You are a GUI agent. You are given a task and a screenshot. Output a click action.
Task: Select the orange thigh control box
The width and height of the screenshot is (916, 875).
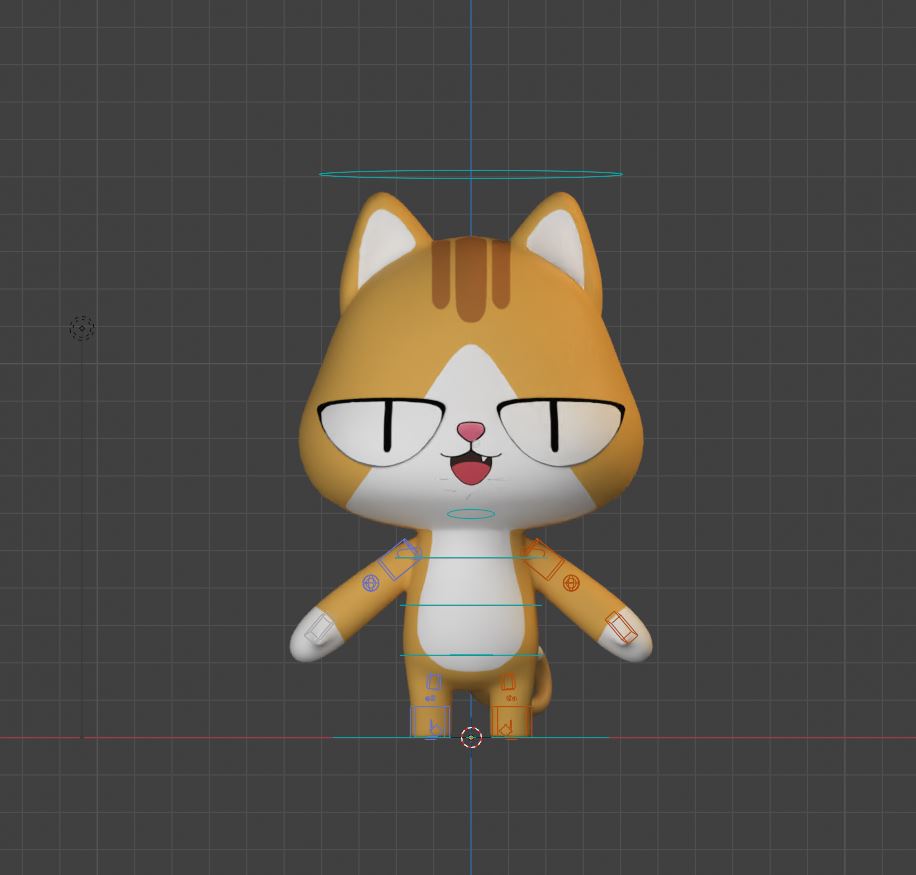(x=508, y=682)
